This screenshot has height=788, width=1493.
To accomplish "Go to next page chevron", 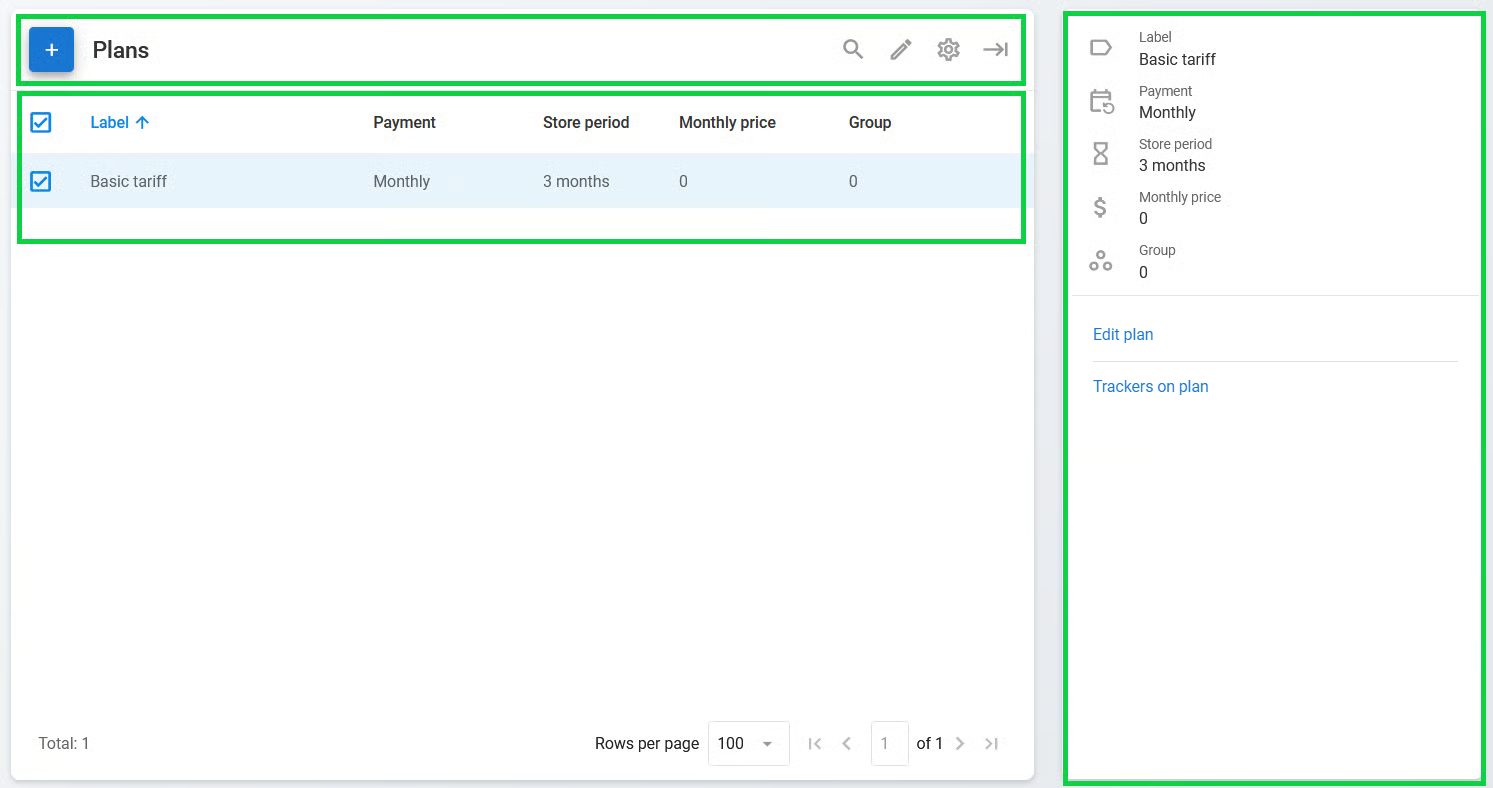I will click(x=960, y=743).
